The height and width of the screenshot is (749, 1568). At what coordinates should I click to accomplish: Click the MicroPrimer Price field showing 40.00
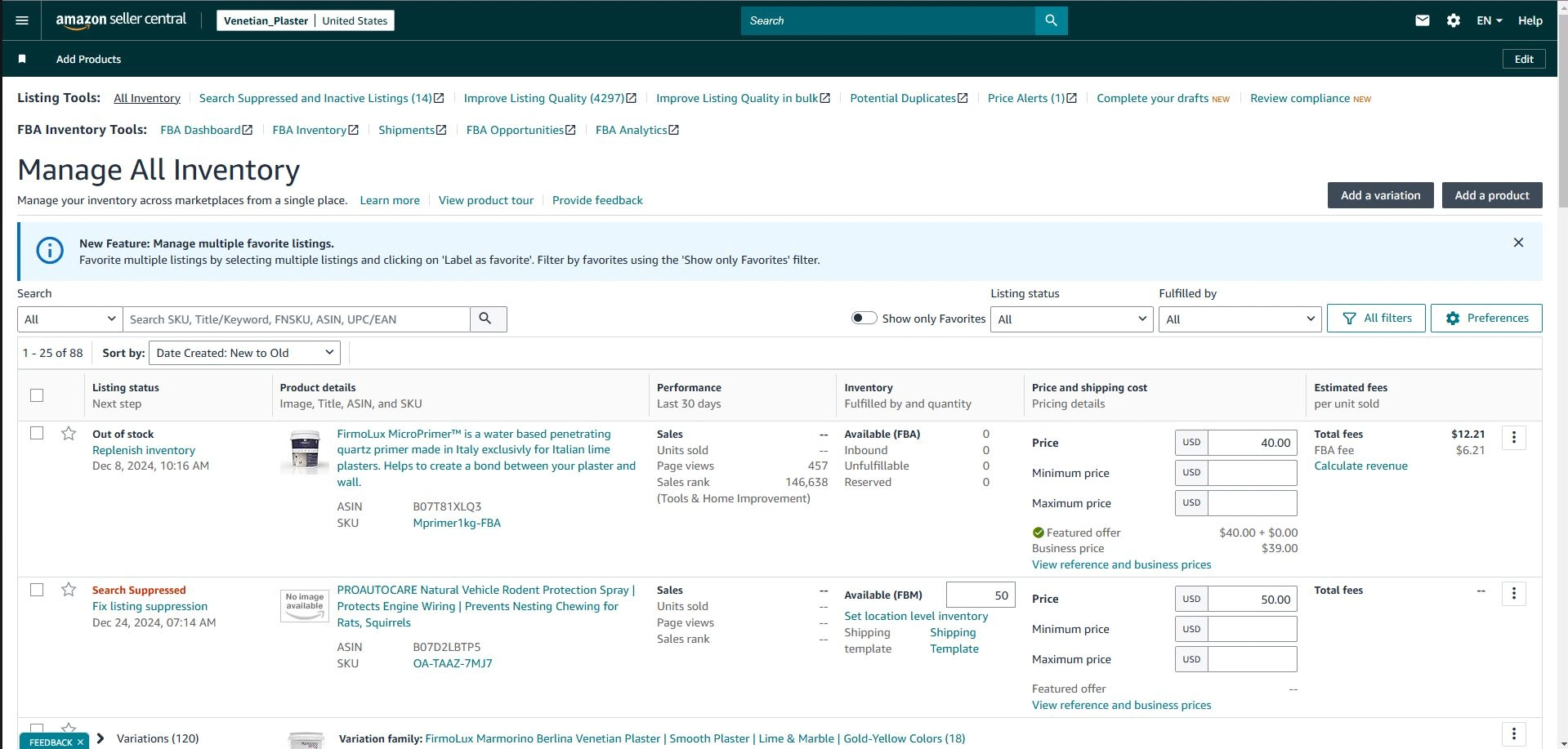pos(1253,443)
